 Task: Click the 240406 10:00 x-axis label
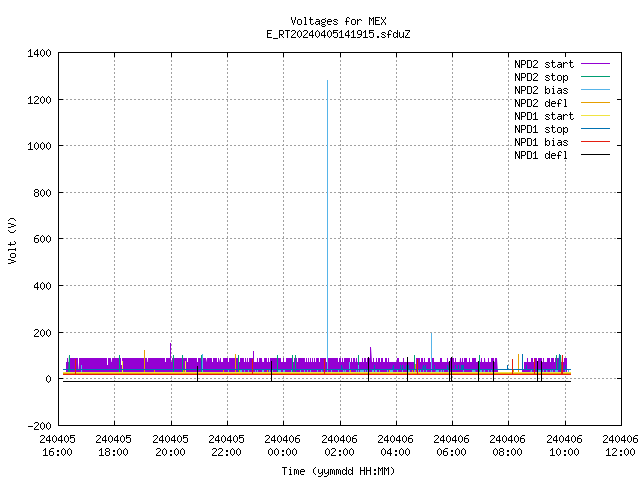pos(564,446)
